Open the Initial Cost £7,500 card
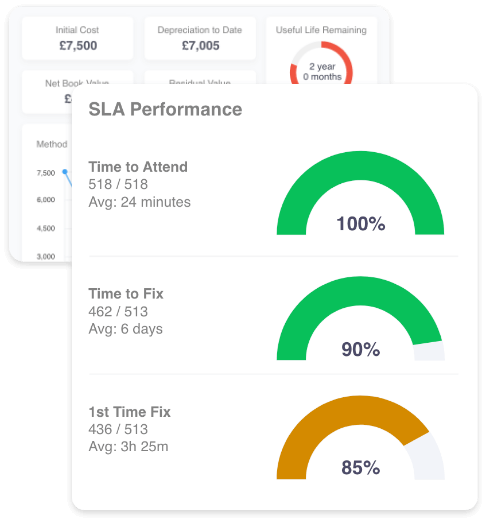Screen dimensions: 487x522 coord(77,39)
